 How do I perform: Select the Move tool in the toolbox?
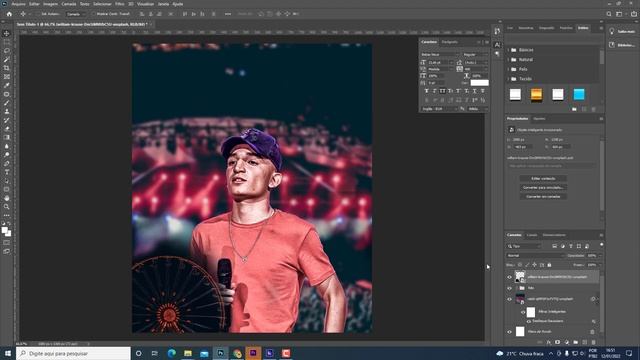click(7, 33)
